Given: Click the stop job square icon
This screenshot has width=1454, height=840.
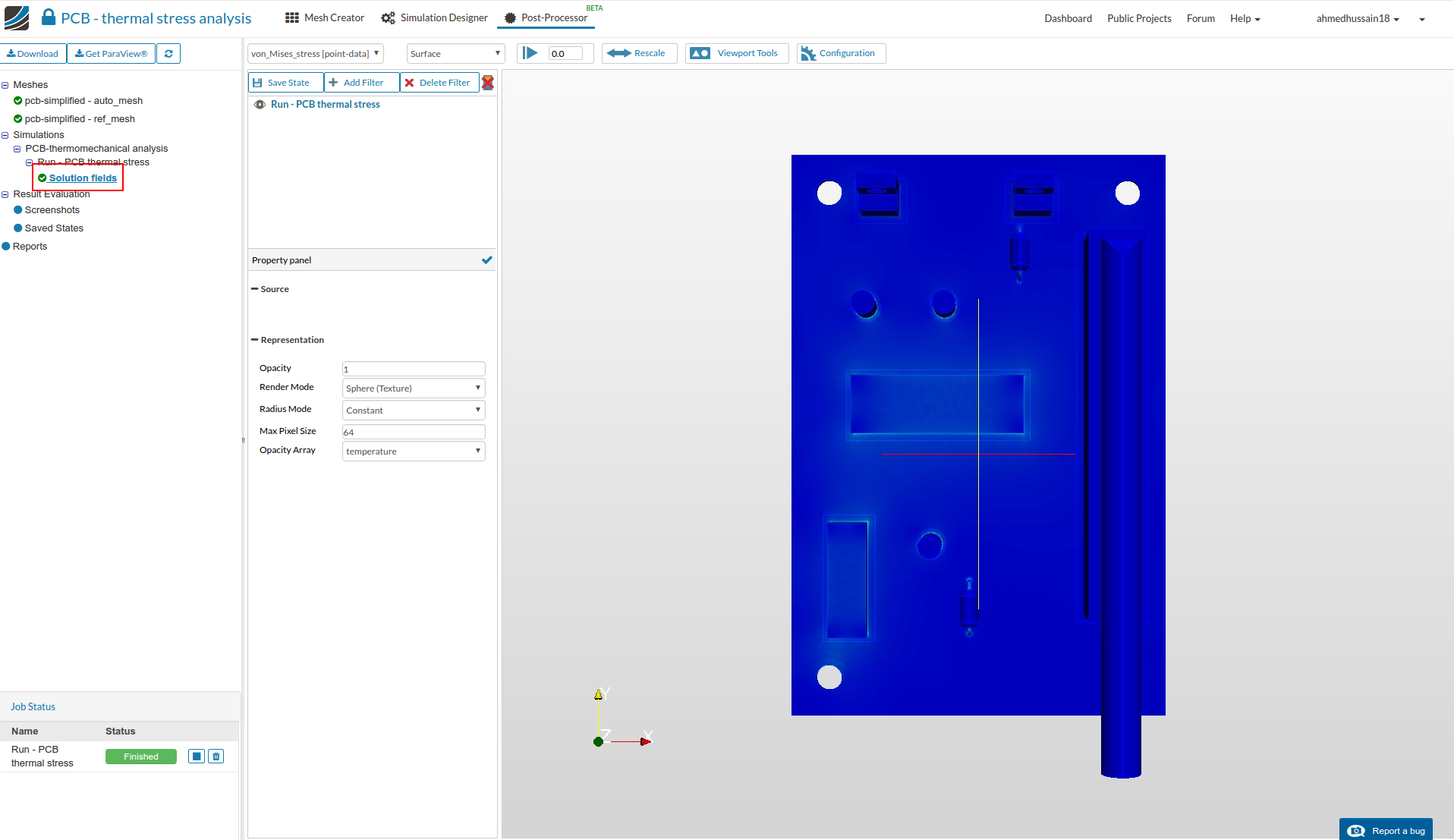Looking at the screenshot, I should pyautogui.click(x=197, y=757).
